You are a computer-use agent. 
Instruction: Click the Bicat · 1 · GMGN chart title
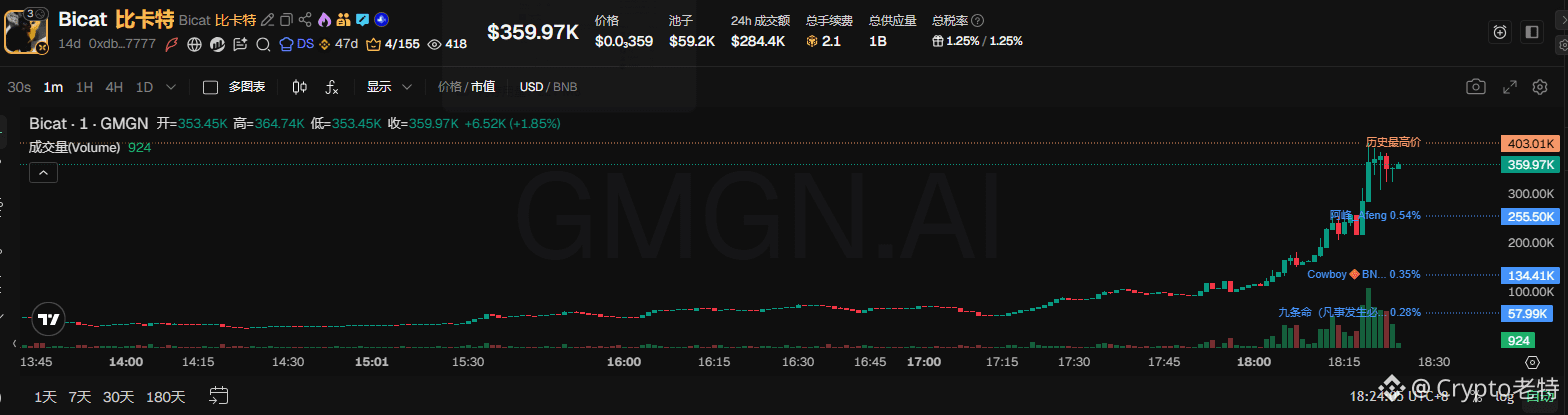pos(89,124)
